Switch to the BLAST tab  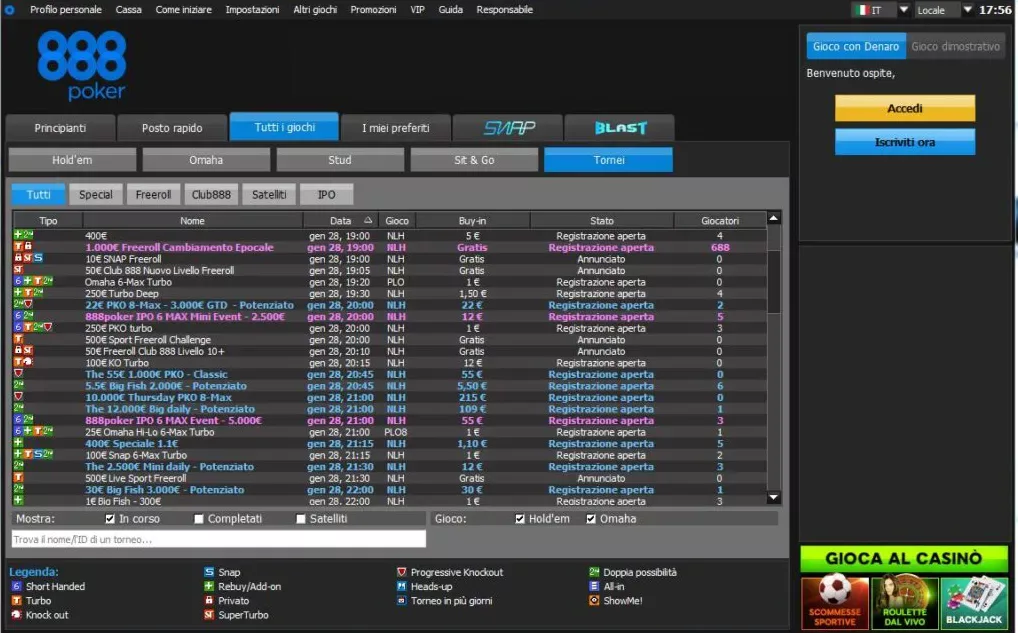[620, 128]
